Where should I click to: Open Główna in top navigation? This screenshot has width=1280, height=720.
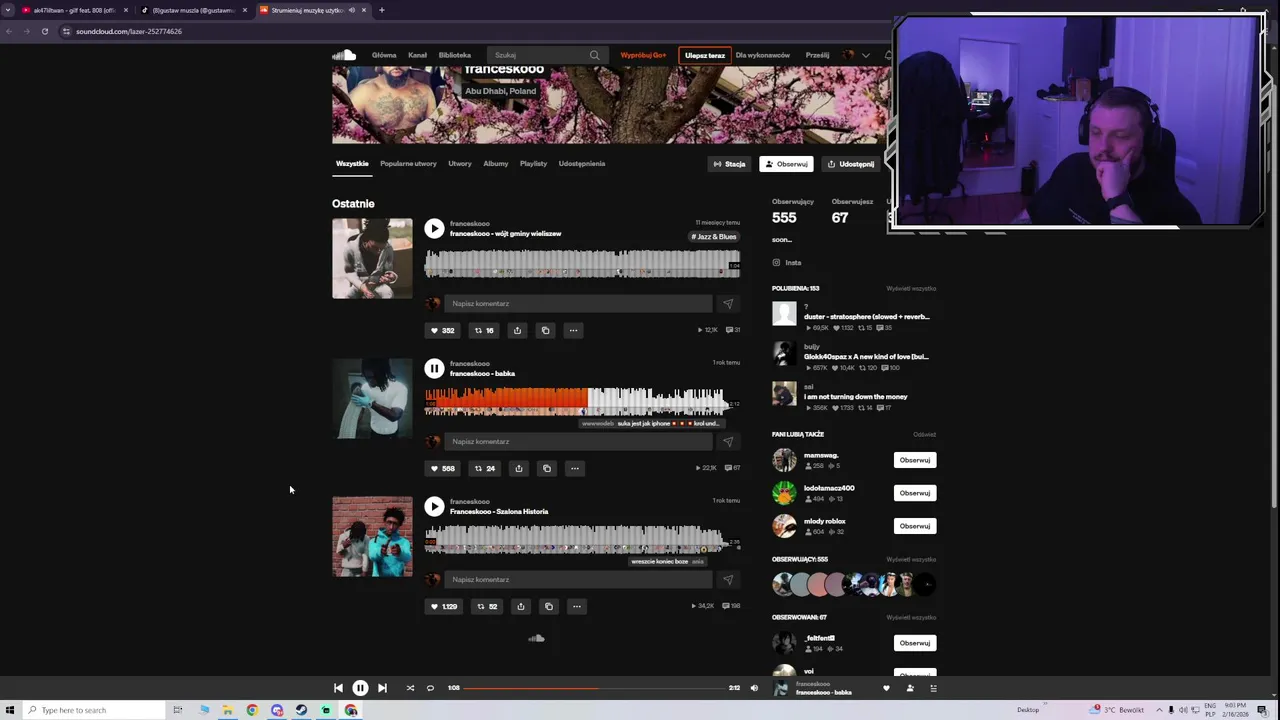click(x=384, y=55)
